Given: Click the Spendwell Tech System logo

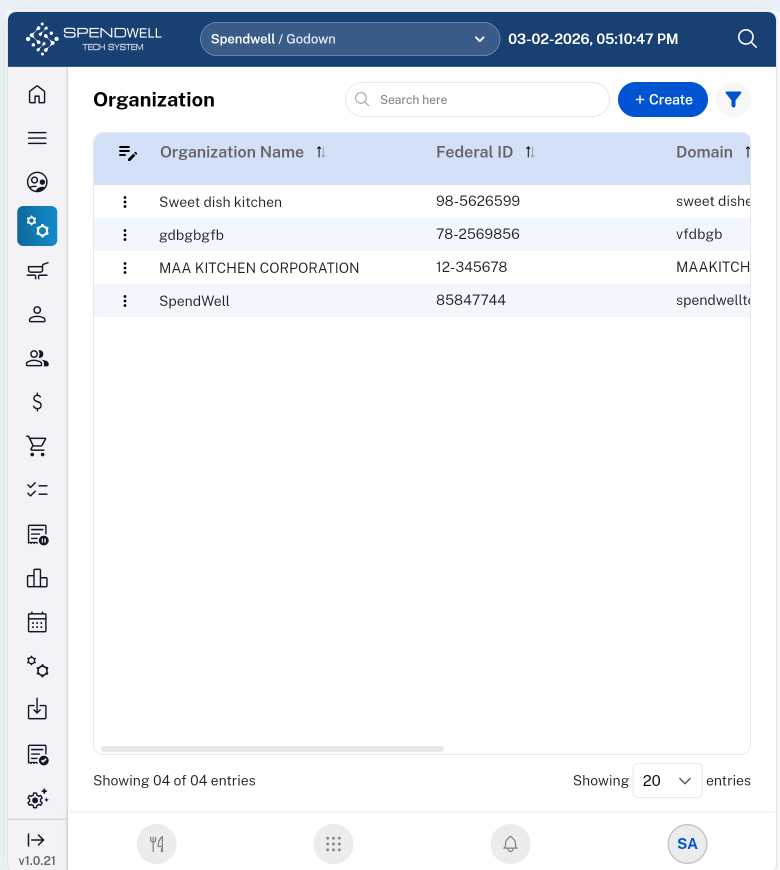Looking at the screenshot, I should [94, 39].
